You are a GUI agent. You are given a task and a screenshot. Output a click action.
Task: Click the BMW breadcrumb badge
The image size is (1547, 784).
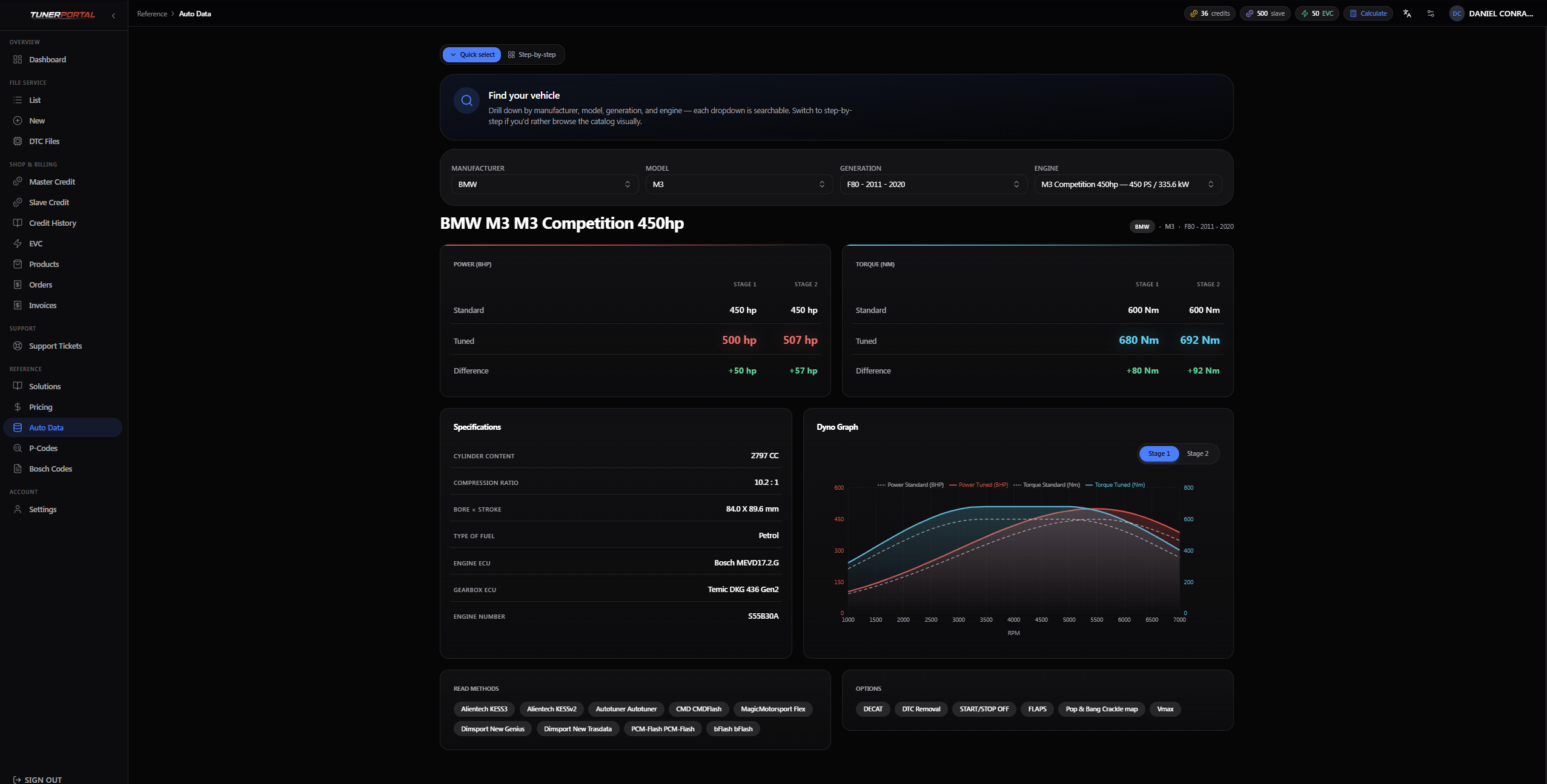1142,226
